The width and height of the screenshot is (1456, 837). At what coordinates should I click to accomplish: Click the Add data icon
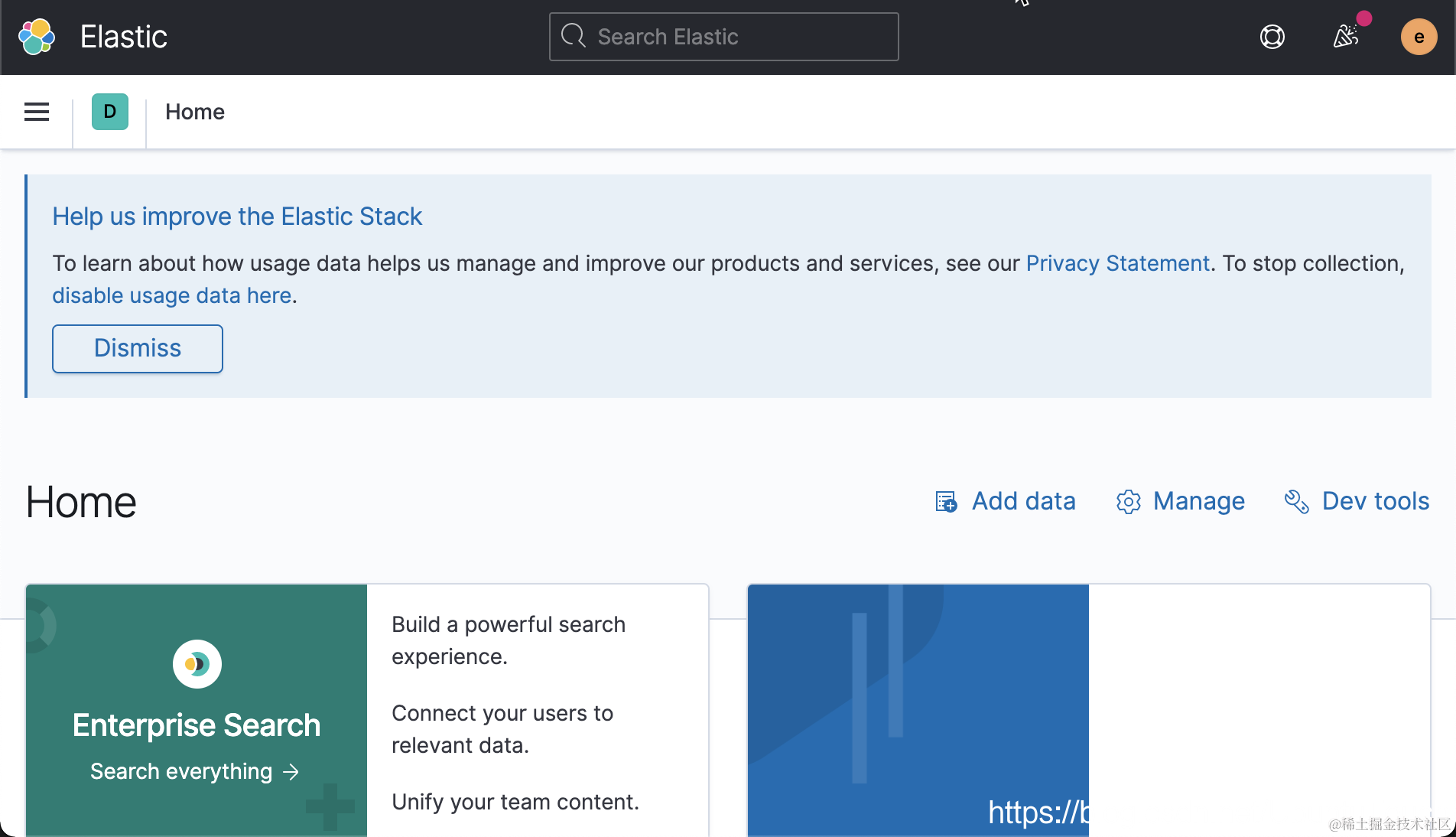[x=946, y=502]
